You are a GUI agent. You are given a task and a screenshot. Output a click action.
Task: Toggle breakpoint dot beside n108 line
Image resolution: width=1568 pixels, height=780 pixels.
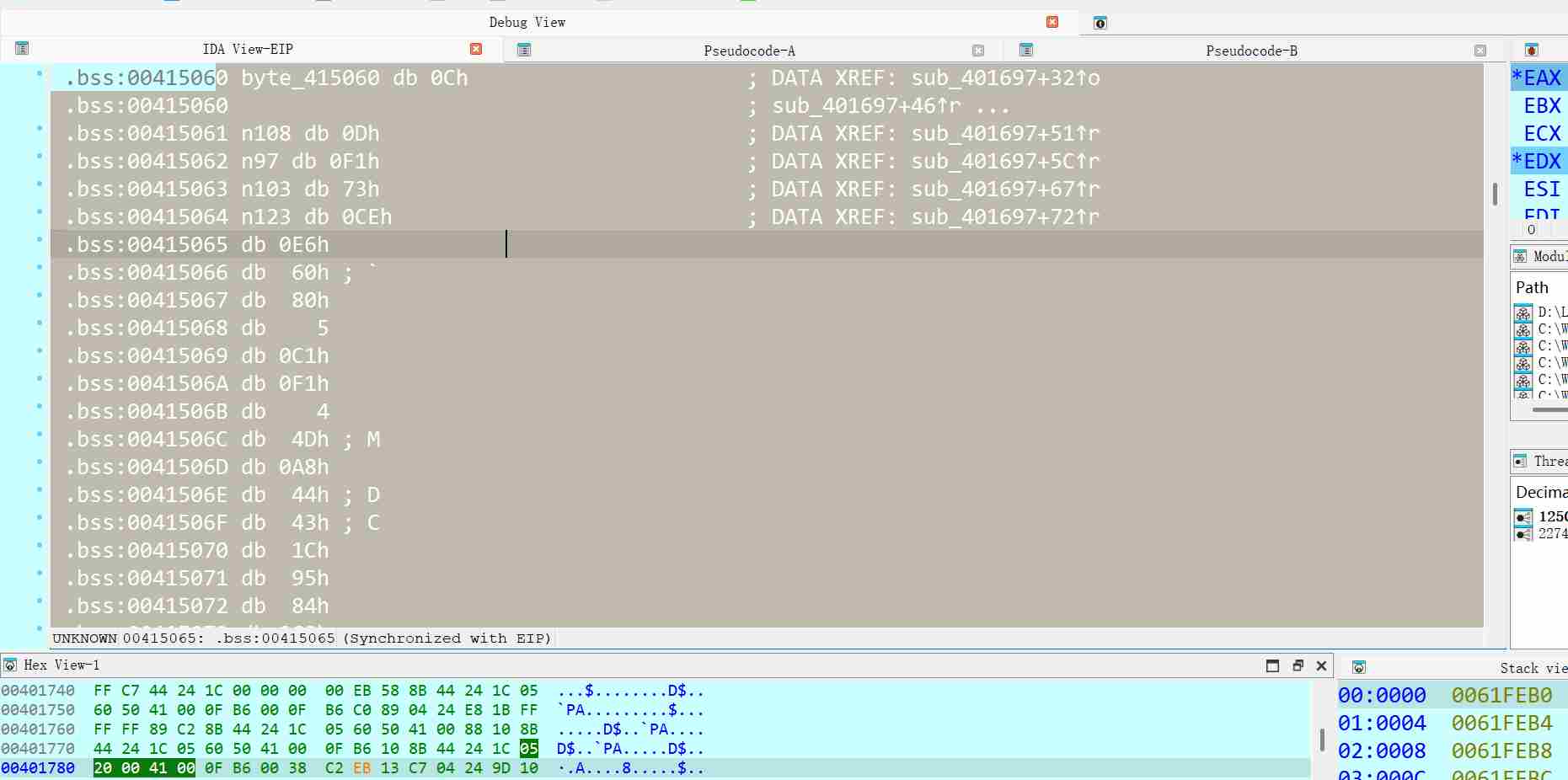(x=39, y=129)
